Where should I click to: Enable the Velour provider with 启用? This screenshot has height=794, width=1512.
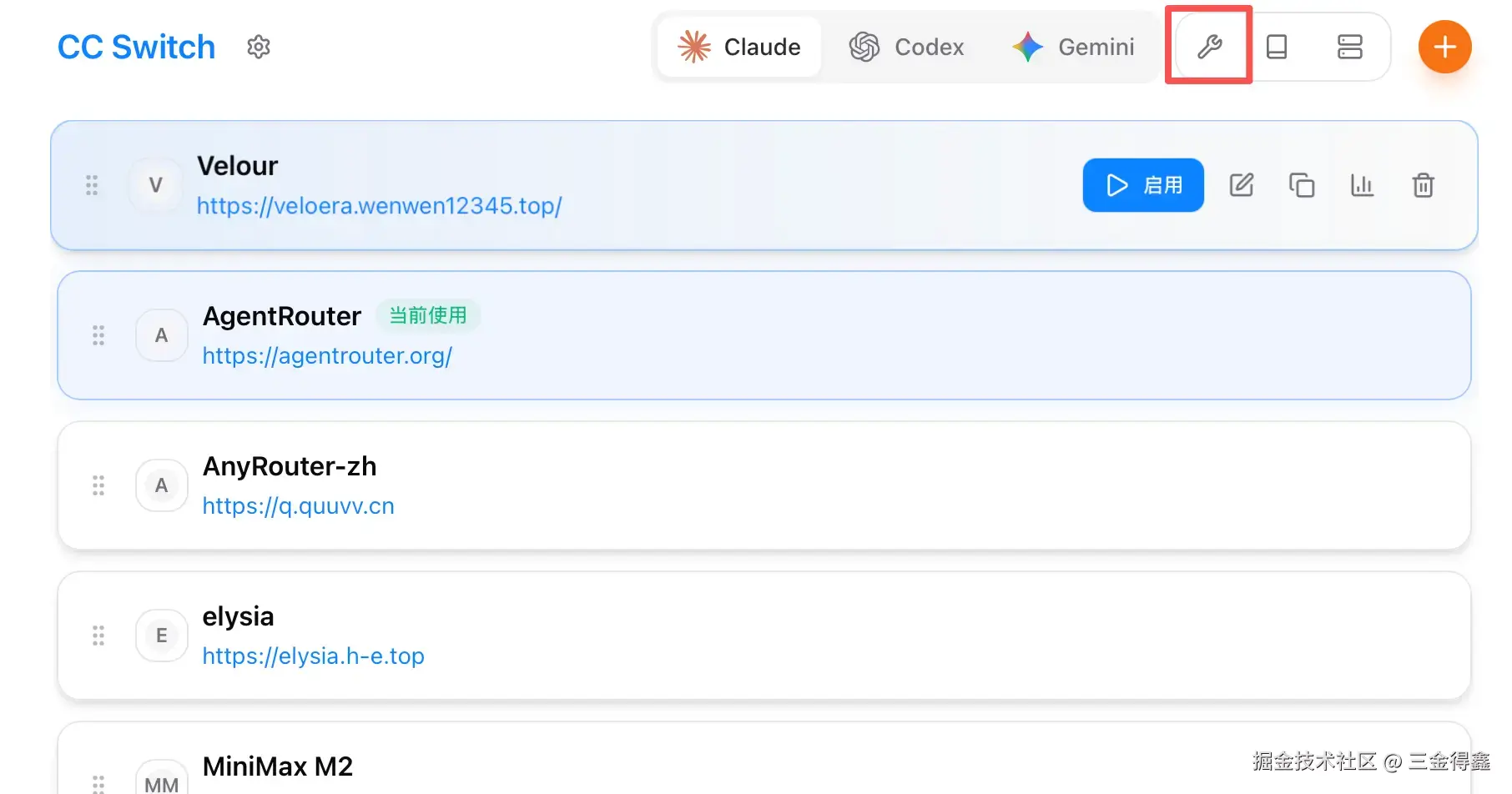[x=1143, y=185]
